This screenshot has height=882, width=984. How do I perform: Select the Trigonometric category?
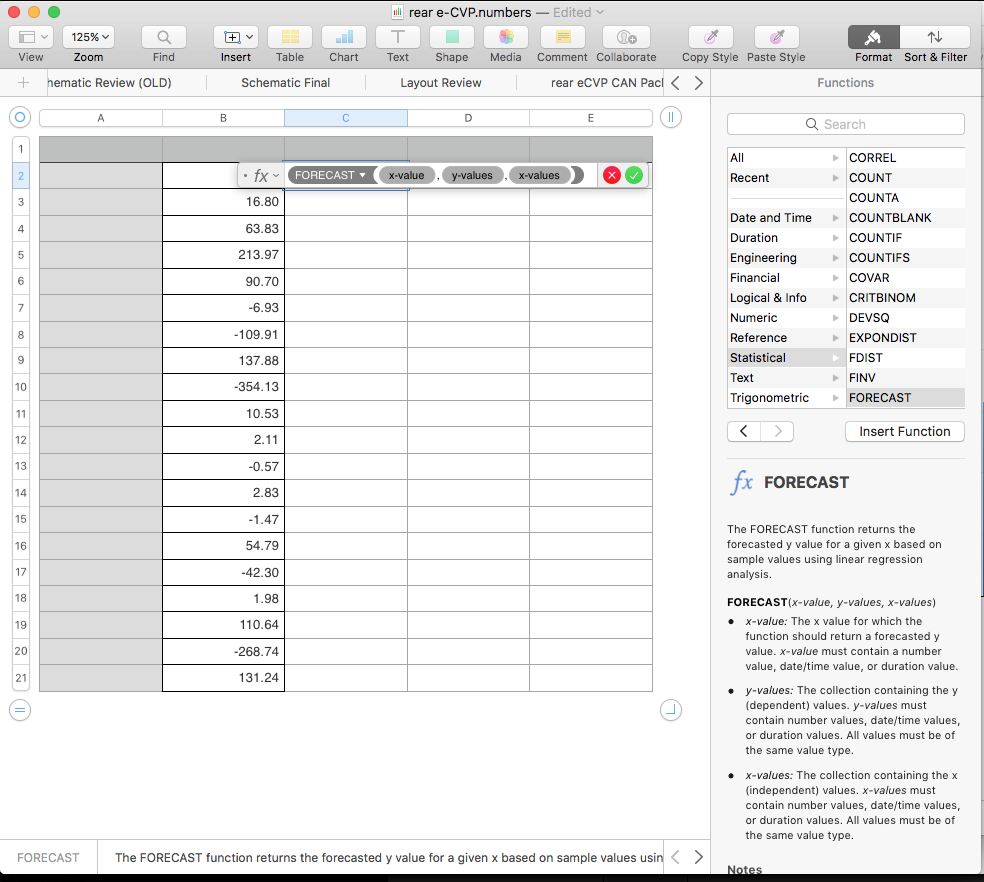[x=786, y=398]
